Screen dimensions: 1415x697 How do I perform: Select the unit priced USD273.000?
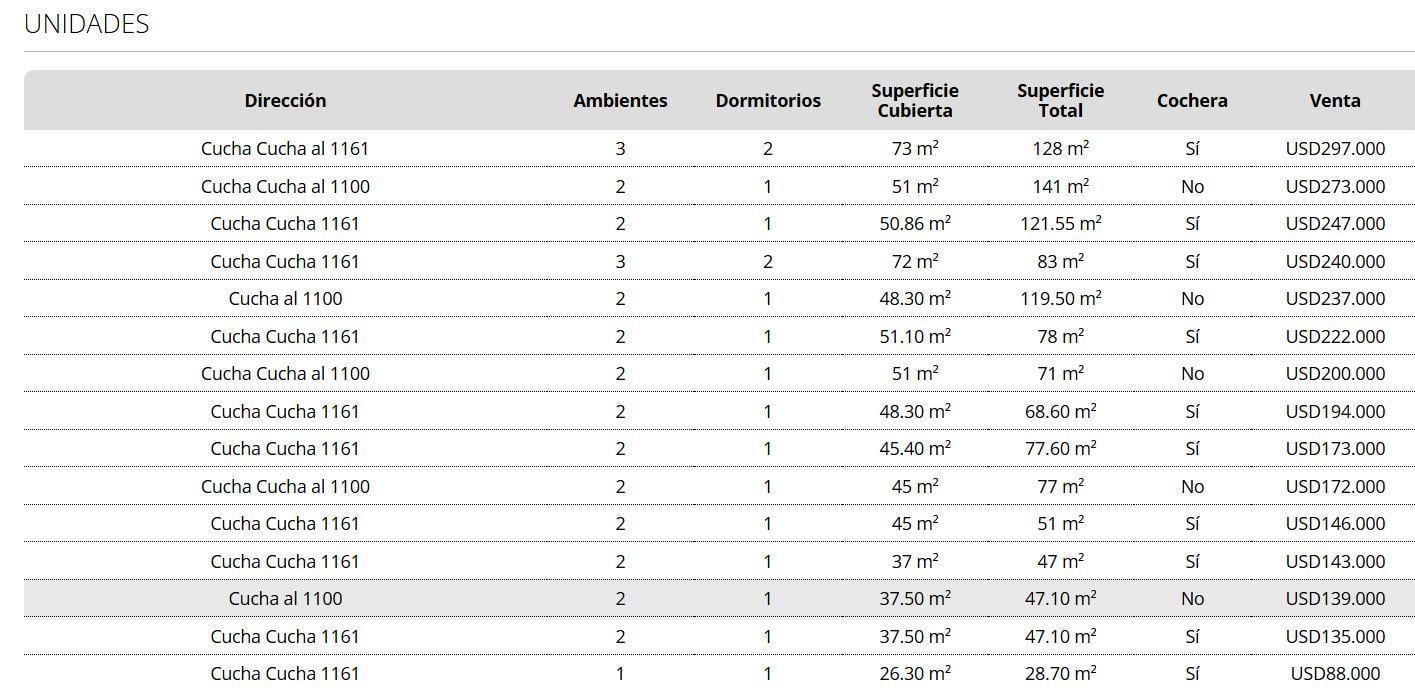(719, 186)
